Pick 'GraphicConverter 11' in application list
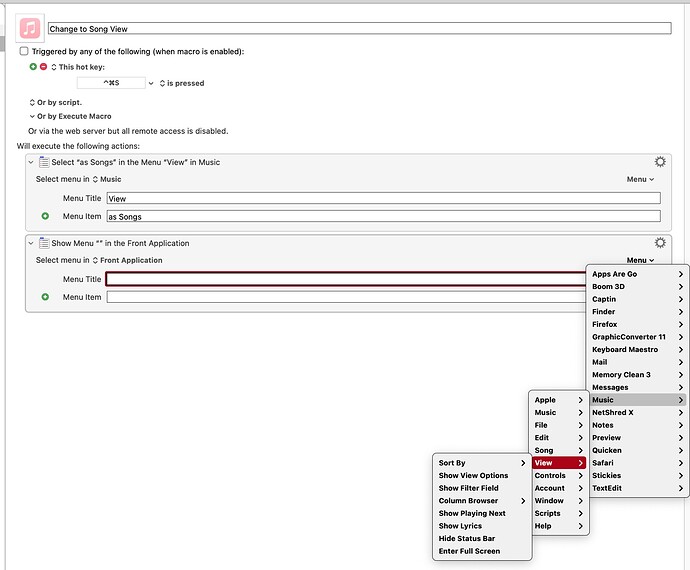Viewport: 690px width, 570px height. (x=637, y=337)
